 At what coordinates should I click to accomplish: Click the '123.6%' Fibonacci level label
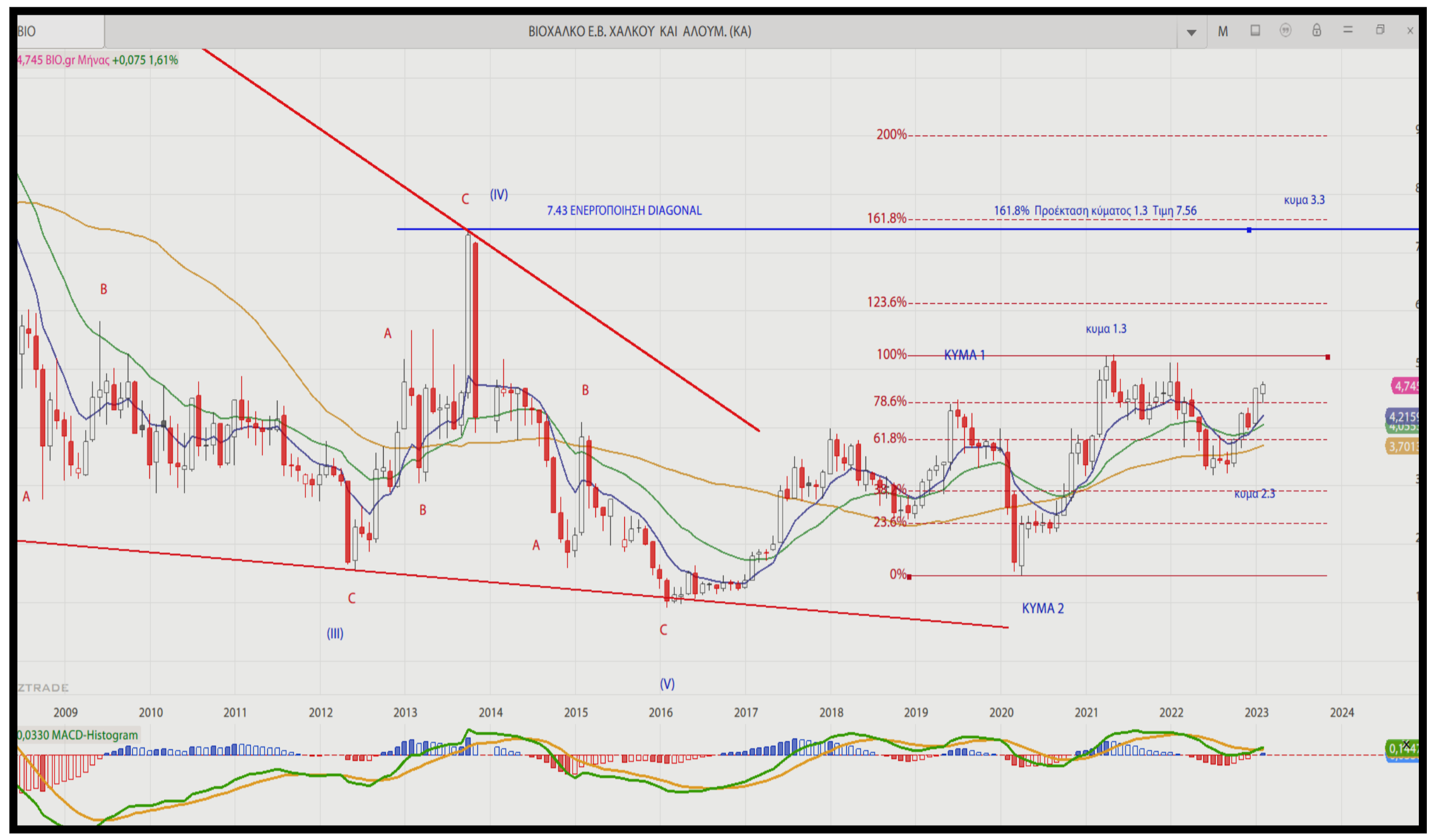(x=886, y=302)
